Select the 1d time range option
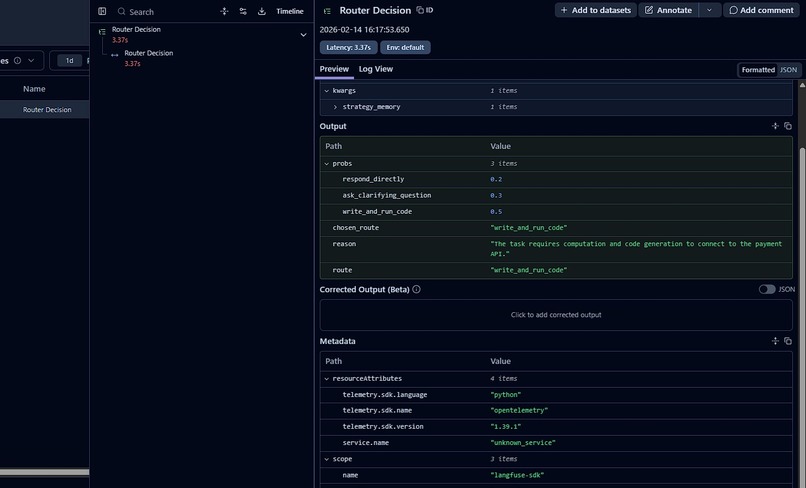This screenshot has width=806, height=488. [x=69, y=61]
